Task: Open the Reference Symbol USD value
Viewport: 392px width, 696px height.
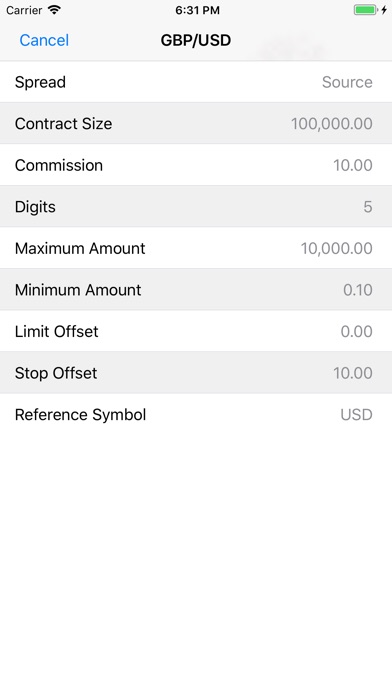Action: pyautogui.click(x=356, y=415)
